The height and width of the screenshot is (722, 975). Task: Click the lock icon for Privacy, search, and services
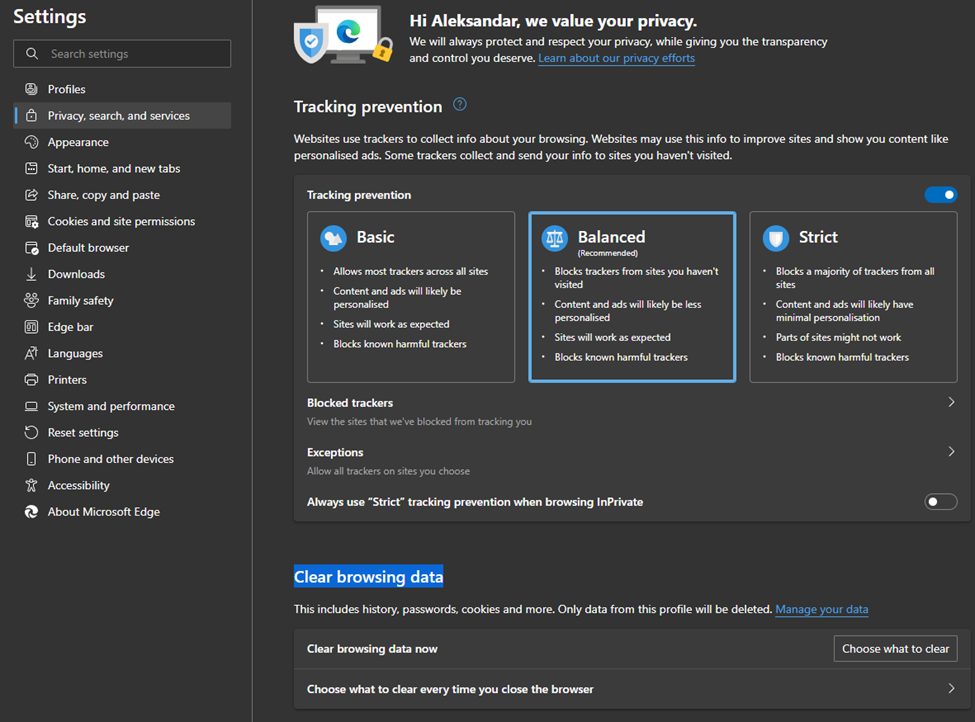click(x=31, y=116)
